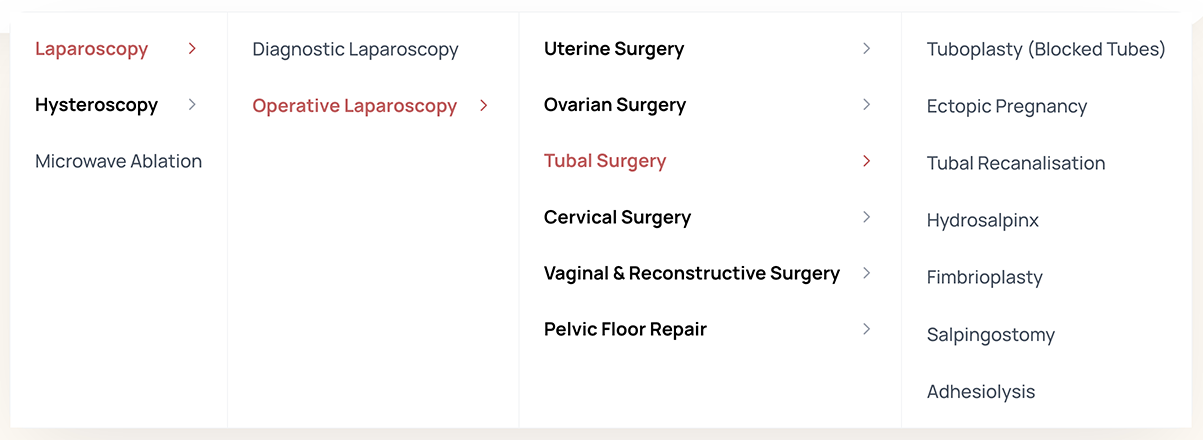This screenshot has width=1203, height=440.
Task: Expand Vaginal & Reconstructive Surgery arrow
Action: (x=867, y=273)
